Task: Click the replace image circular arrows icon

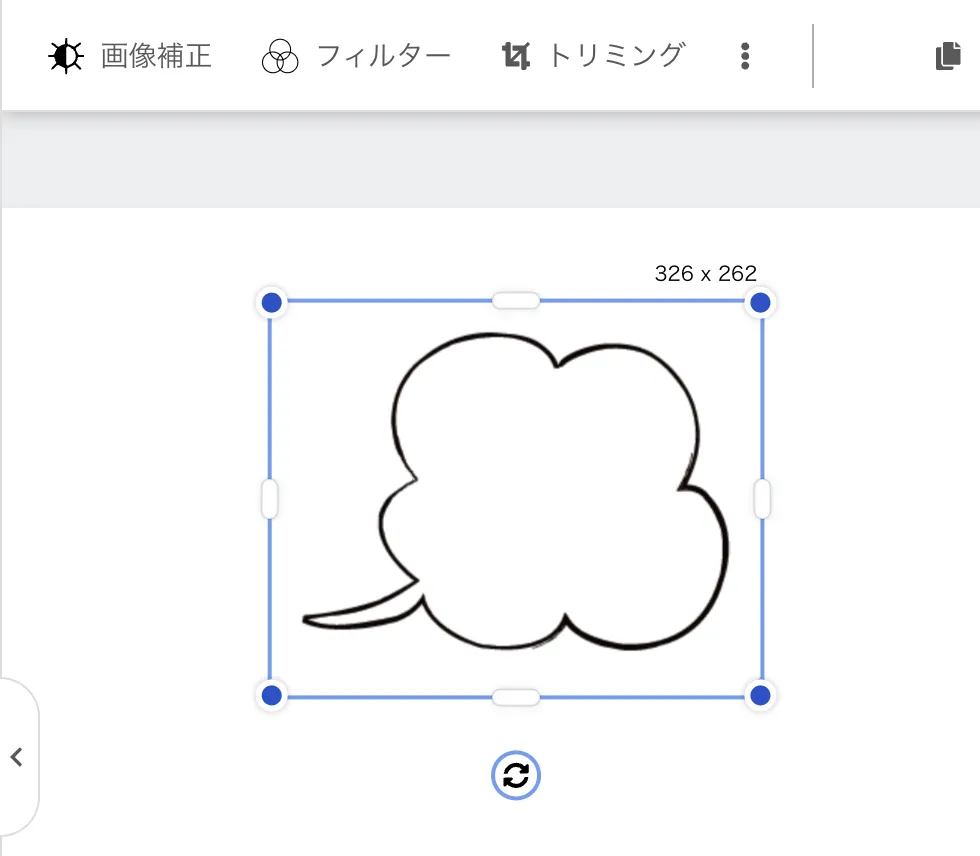Action: (x=515, y=775)
